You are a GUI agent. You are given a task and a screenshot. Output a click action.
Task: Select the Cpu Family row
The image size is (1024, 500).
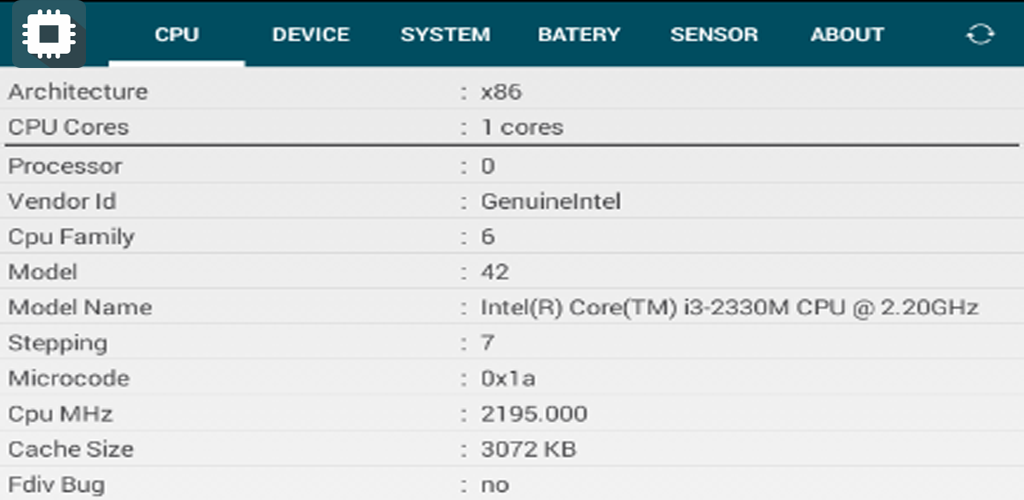pyautogui.click(x=71, y=237)
